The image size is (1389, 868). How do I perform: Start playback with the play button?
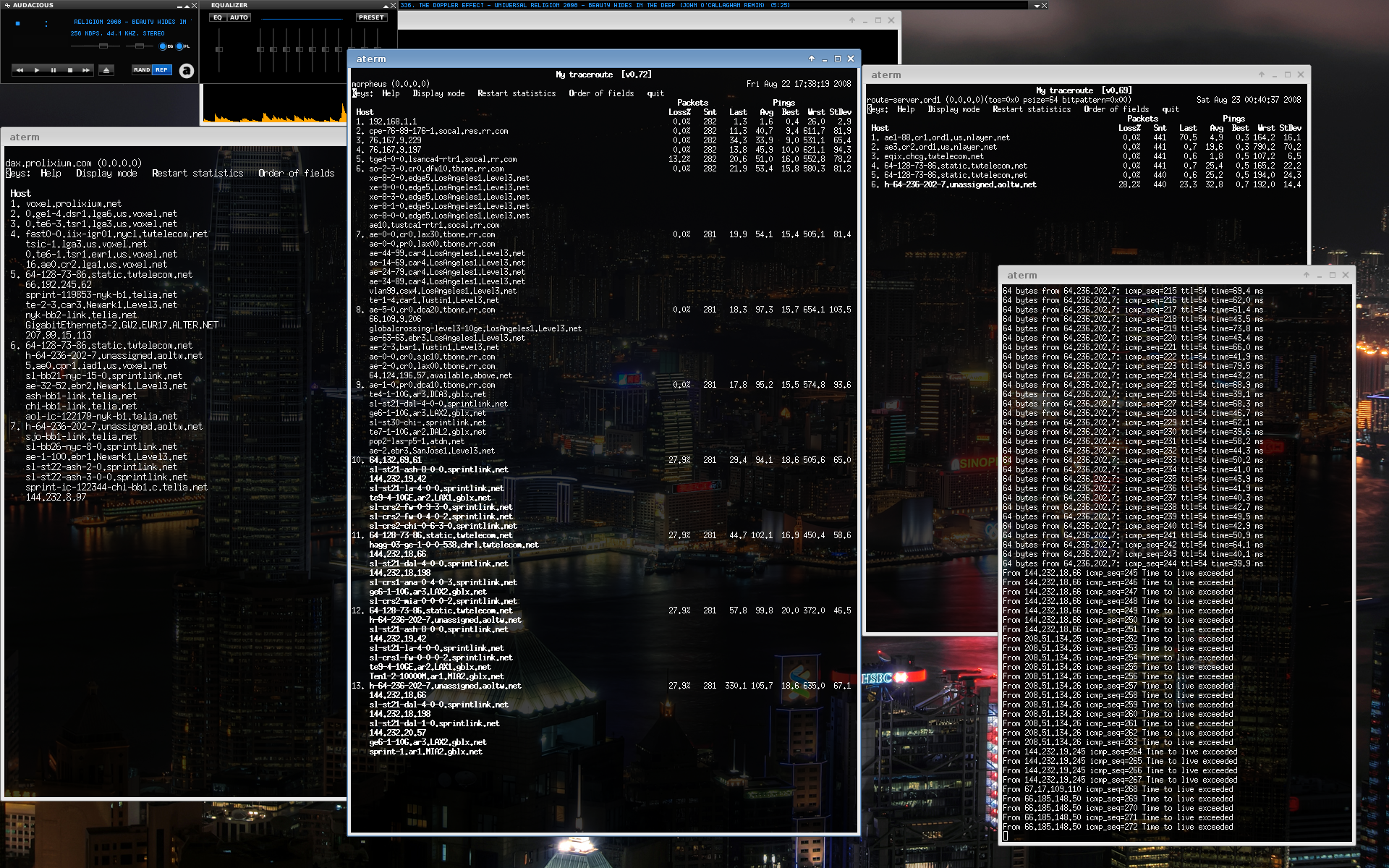coord(36,70)
